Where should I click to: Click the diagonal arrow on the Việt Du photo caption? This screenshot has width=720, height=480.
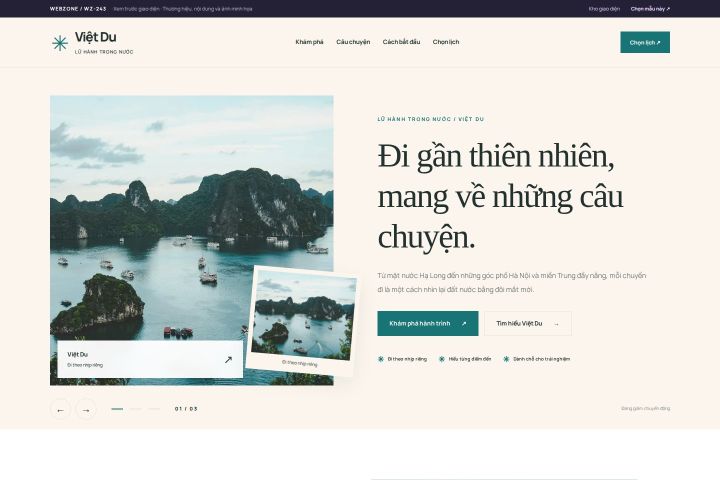tap(228, 359)
